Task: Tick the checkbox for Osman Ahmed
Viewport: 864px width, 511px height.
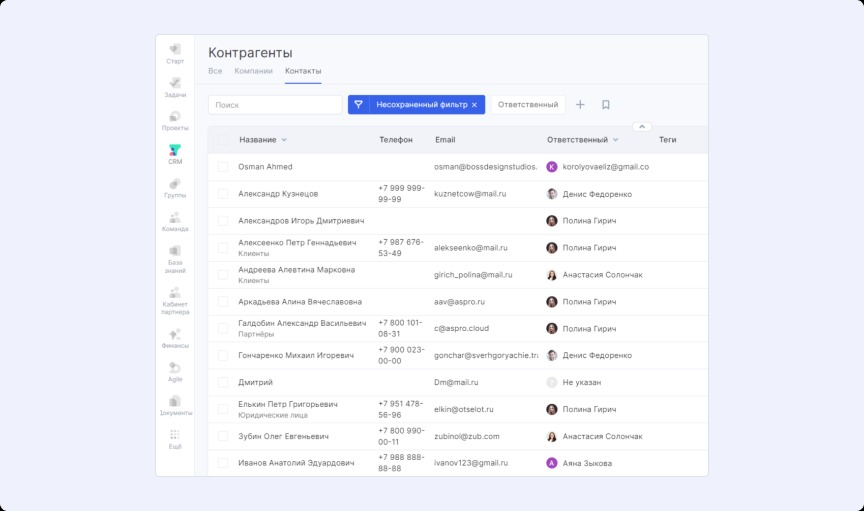Action: point(223,167)
